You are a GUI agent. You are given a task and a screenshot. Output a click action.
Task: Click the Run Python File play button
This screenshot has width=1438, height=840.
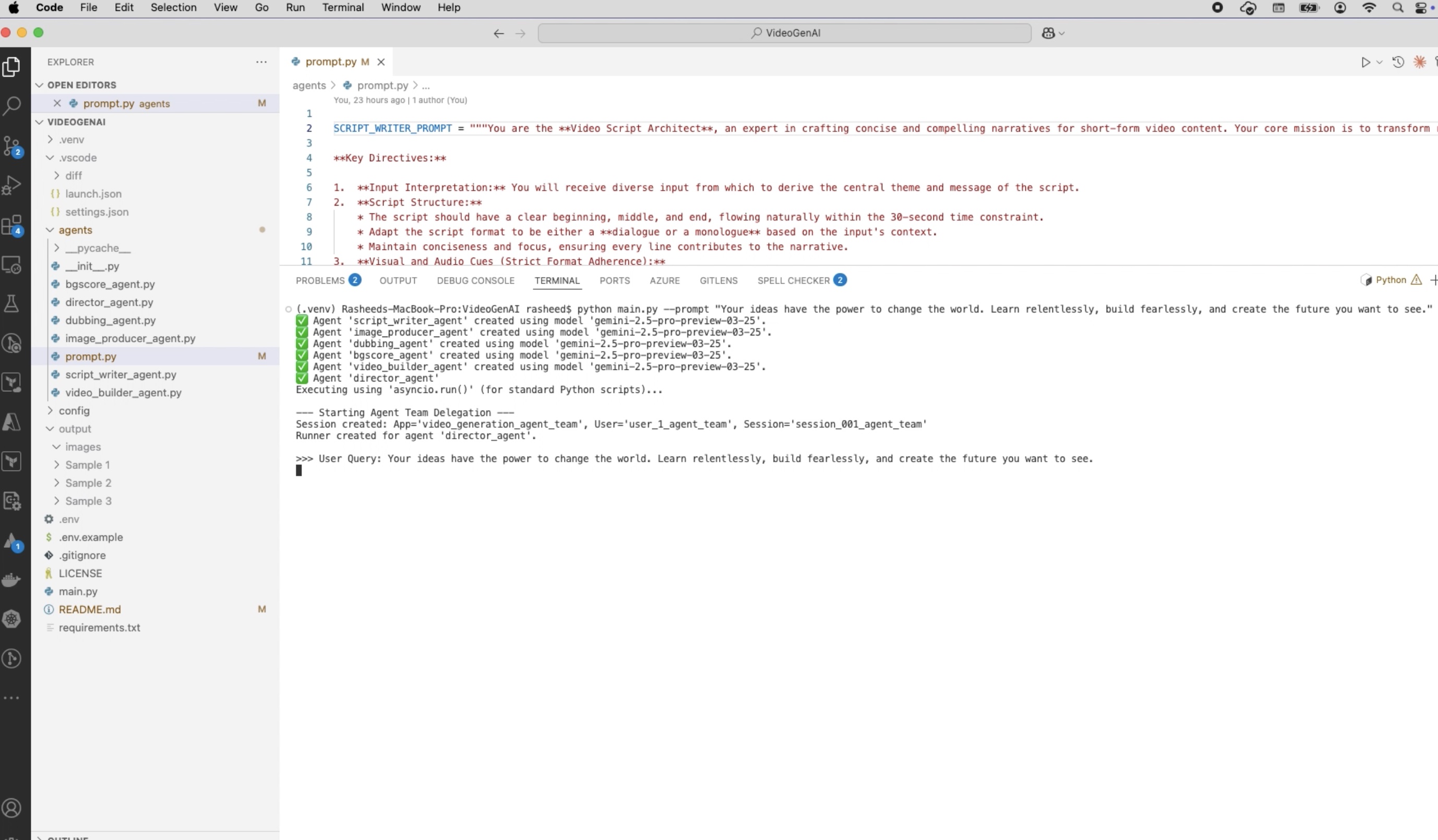pyautogui.click(x=1365, y=62)
